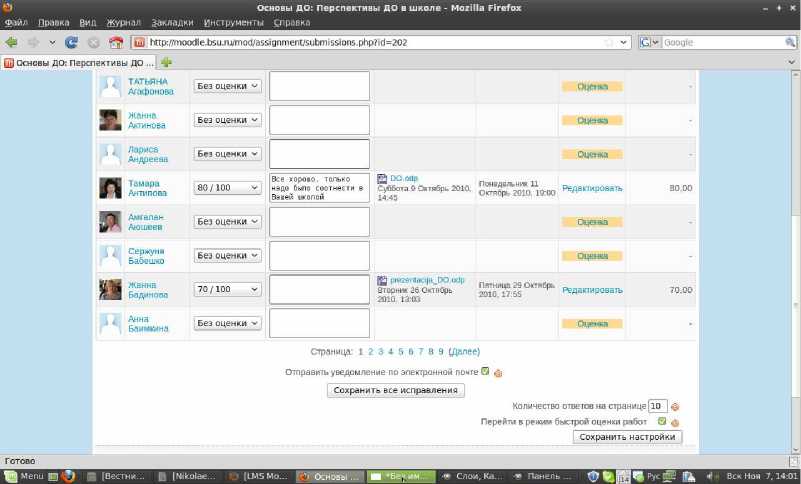Open the Закладки menu
This screenshot has height=484, width=801.
pyautogui.click(x=173, y=22)
